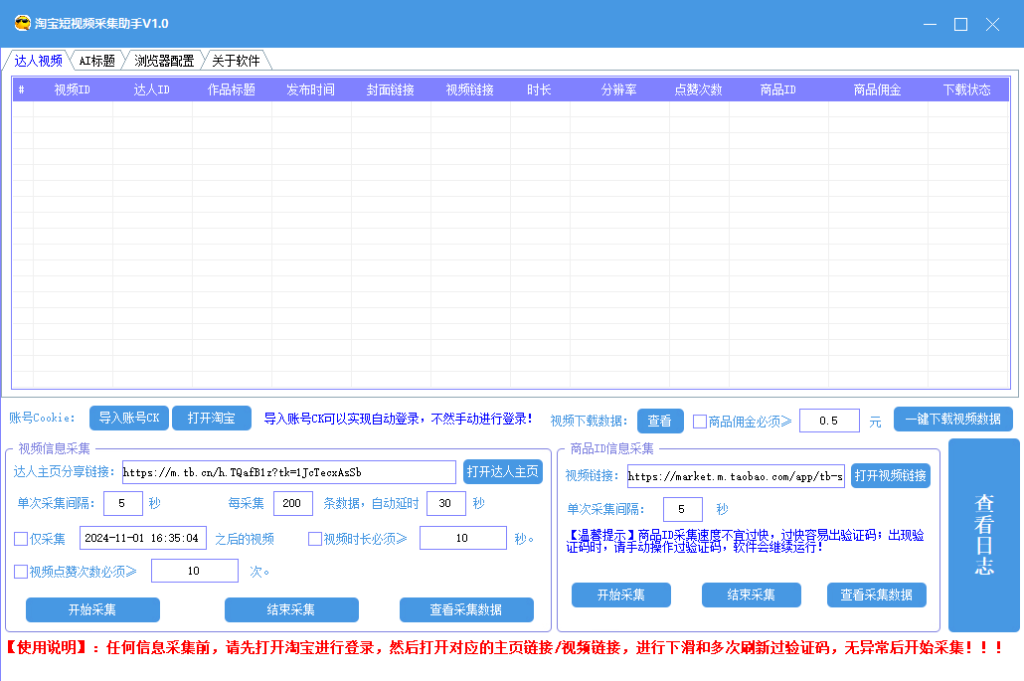Click the 作品标题 column header
This screenshot has width=1024, height=681.
click(232, 89)
